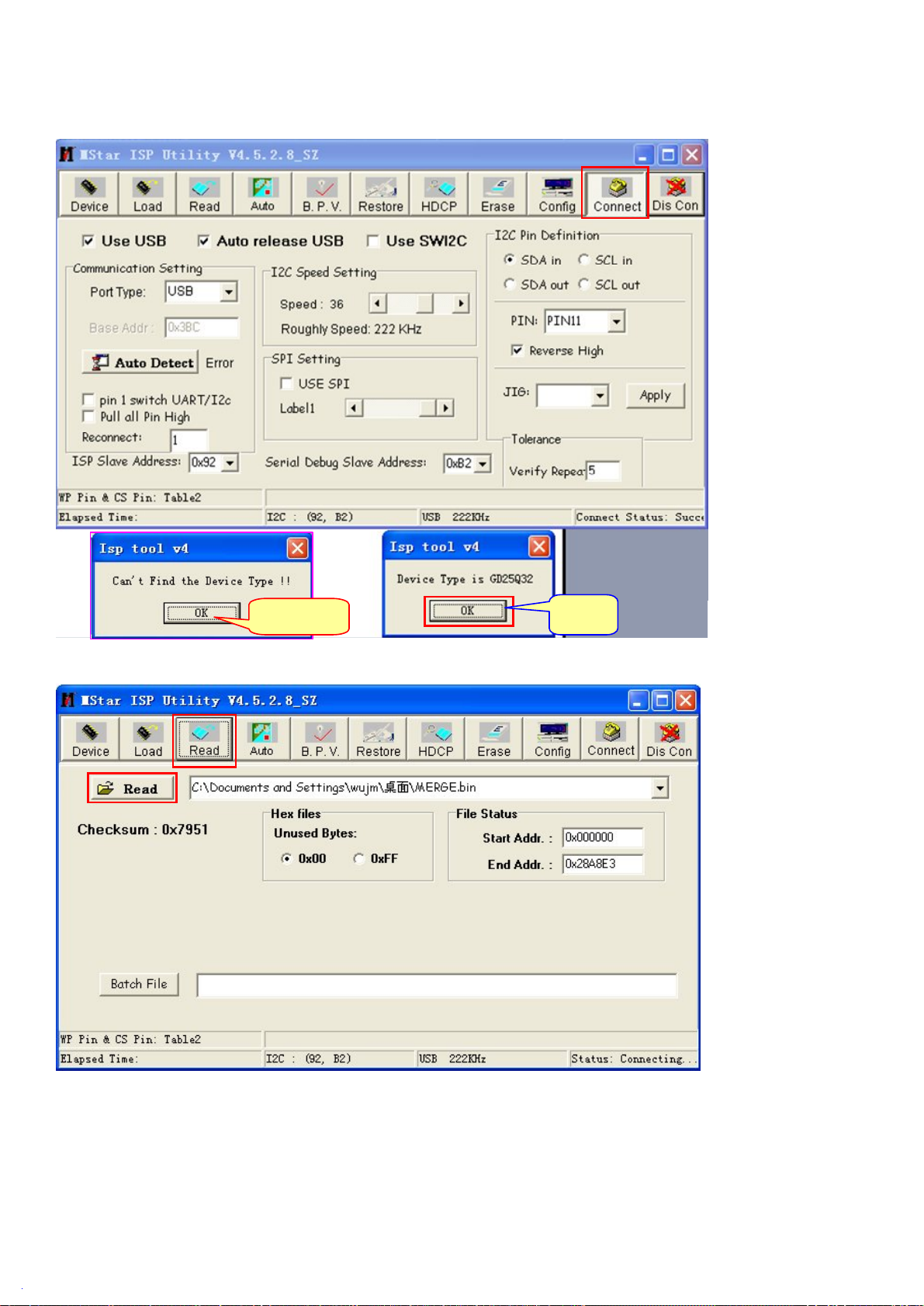Click right arrow of I2C Speed slider

(461, 303)
